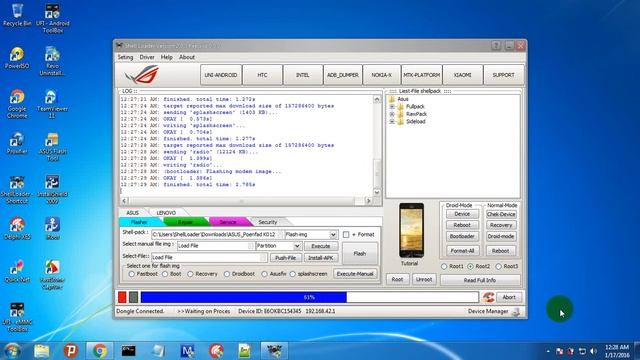Select the Recovery flash img radio button

click(190, 274)
